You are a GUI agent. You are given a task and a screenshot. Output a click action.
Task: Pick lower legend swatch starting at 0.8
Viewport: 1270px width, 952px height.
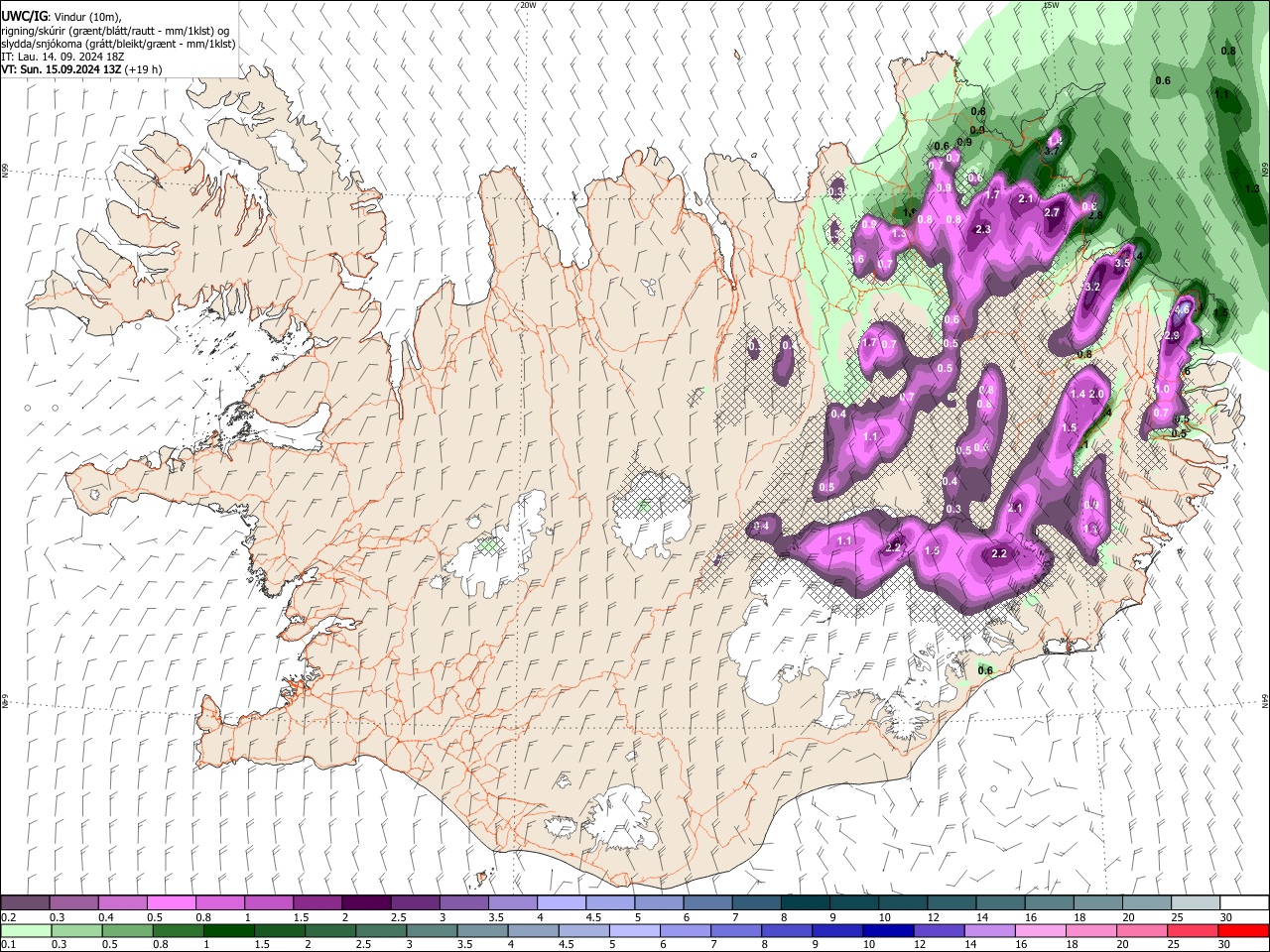tap(180, 931)
